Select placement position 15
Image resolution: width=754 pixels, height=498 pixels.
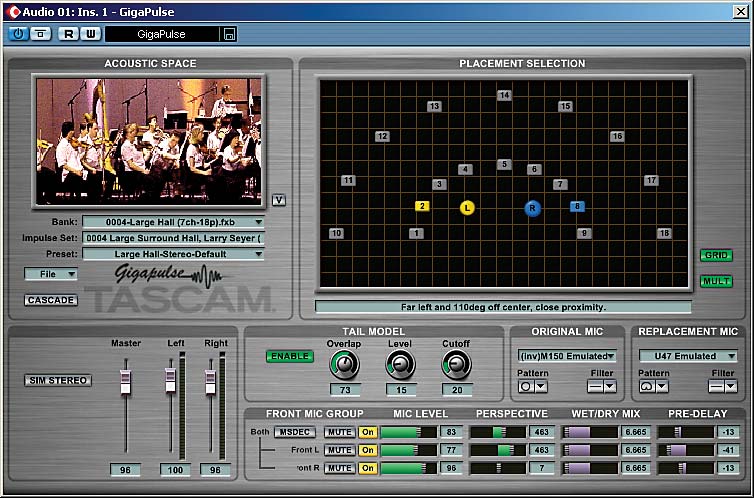(565, 106)
